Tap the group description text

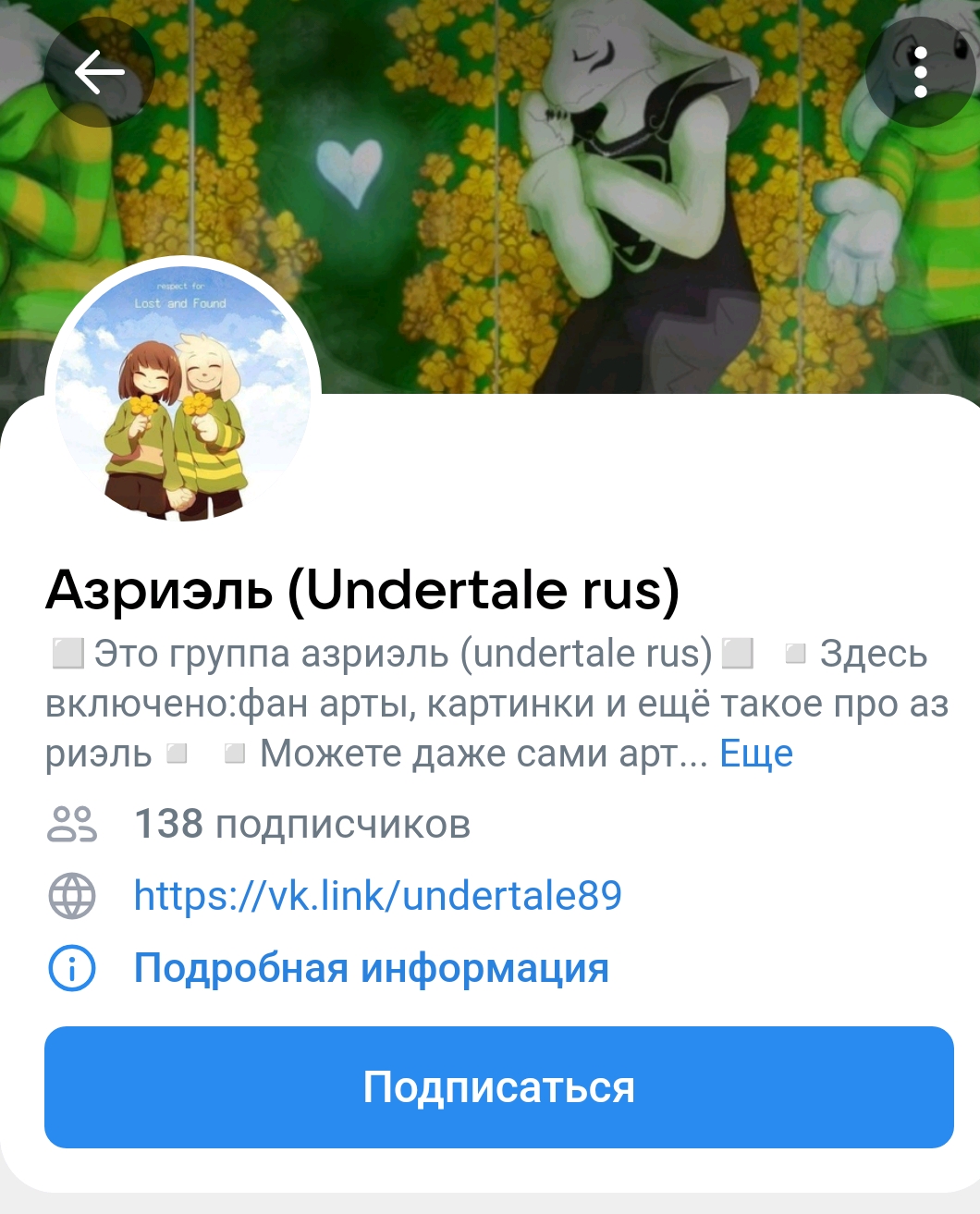tap(497, 704)
